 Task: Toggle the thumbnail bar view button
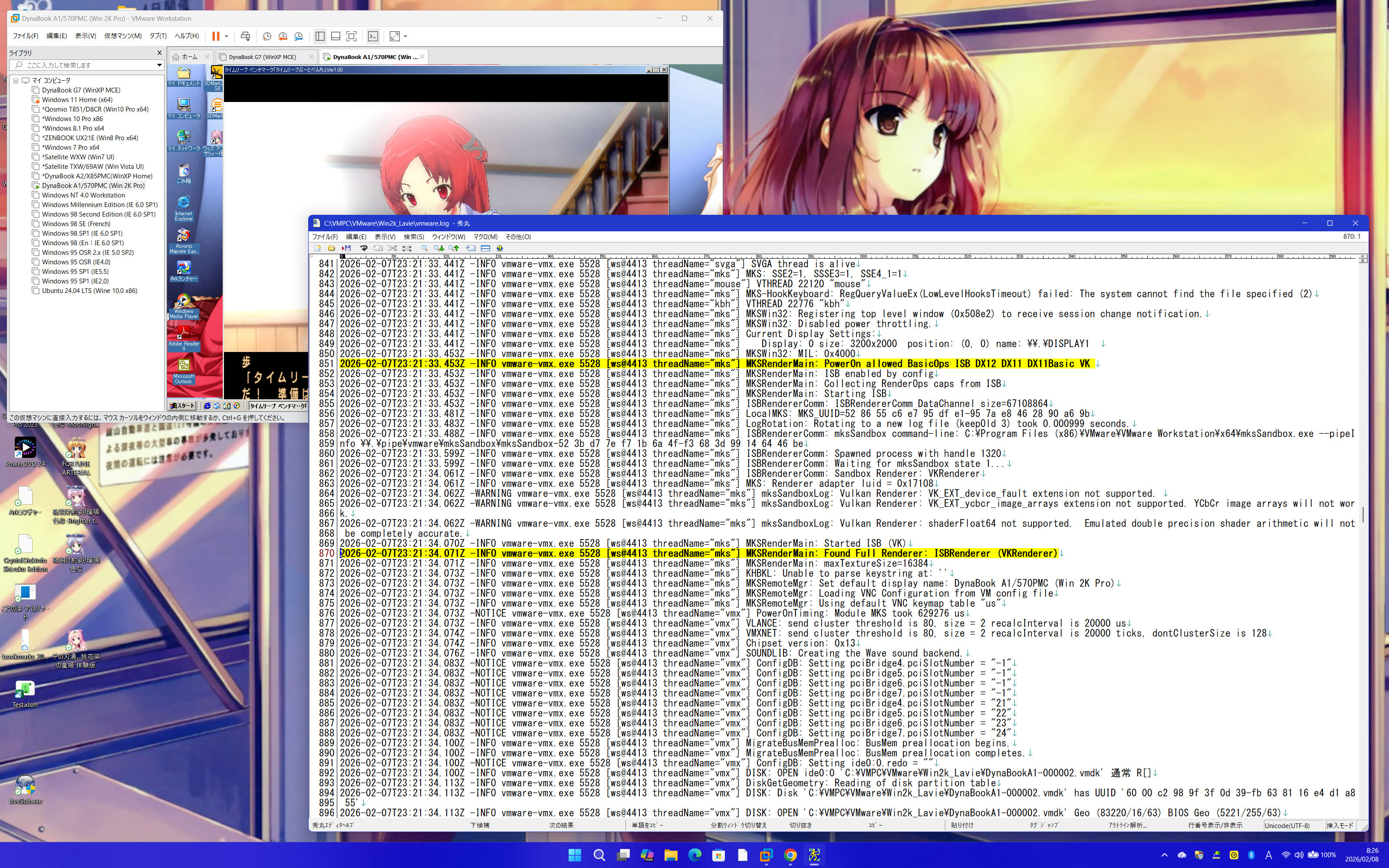(x=336, y=36)
